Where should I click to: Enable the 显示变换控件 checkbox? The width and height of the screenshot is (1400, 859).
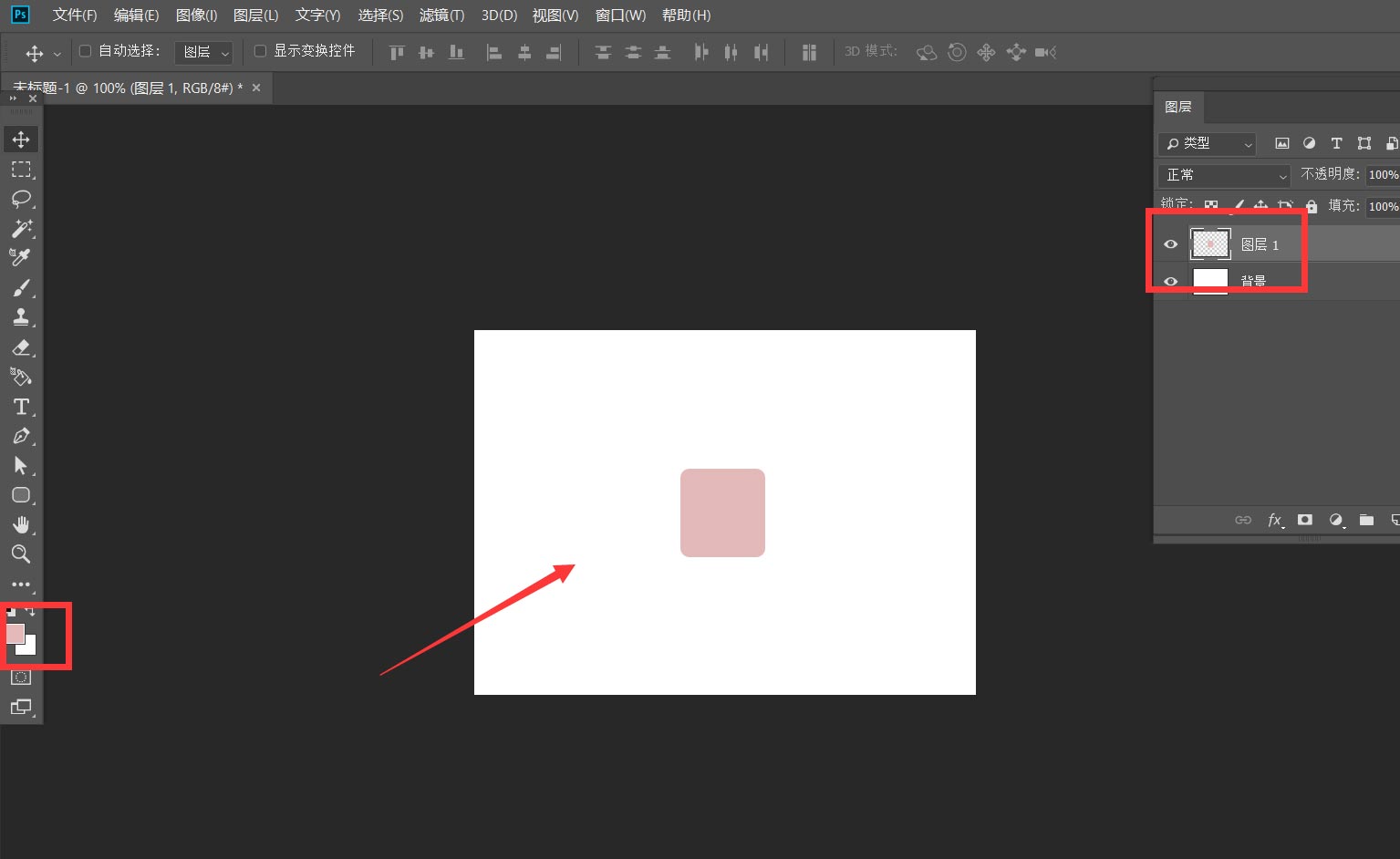tap(260, 51)
